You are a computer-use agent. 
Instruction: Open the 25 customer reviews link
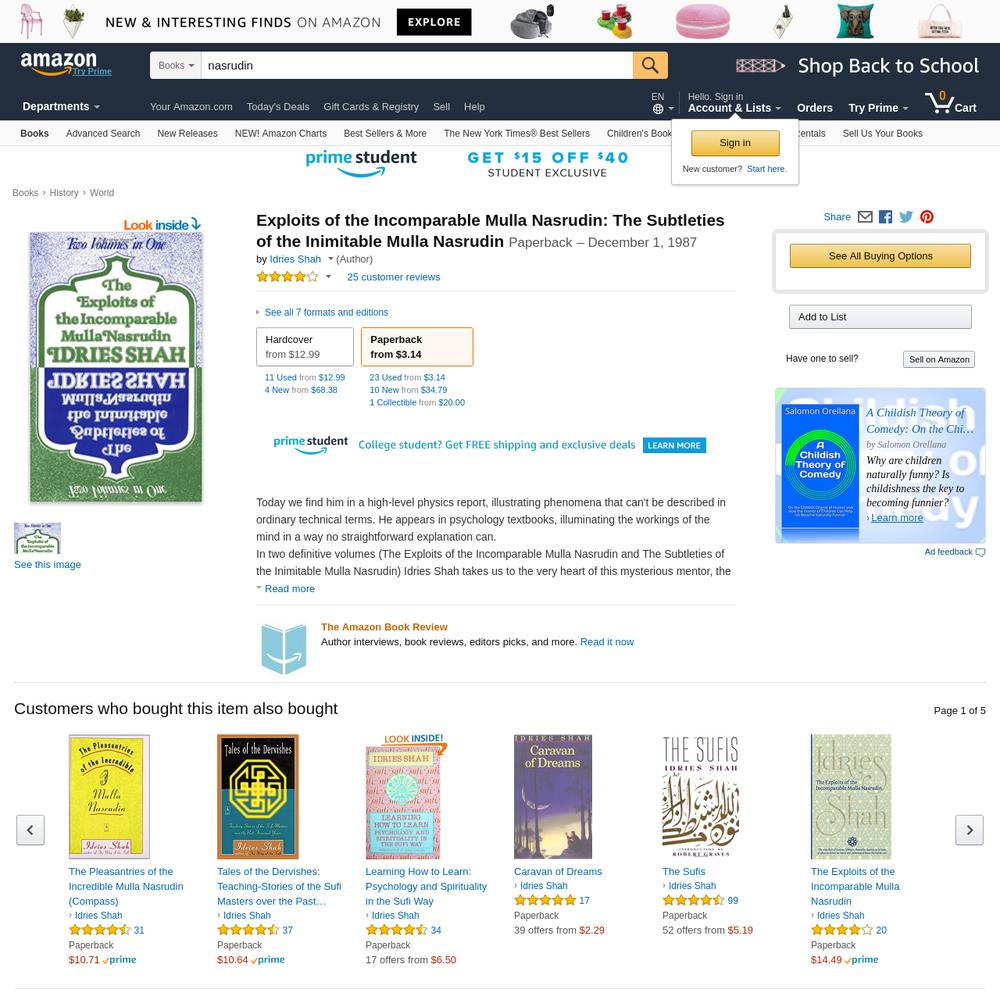coord(393,277)
